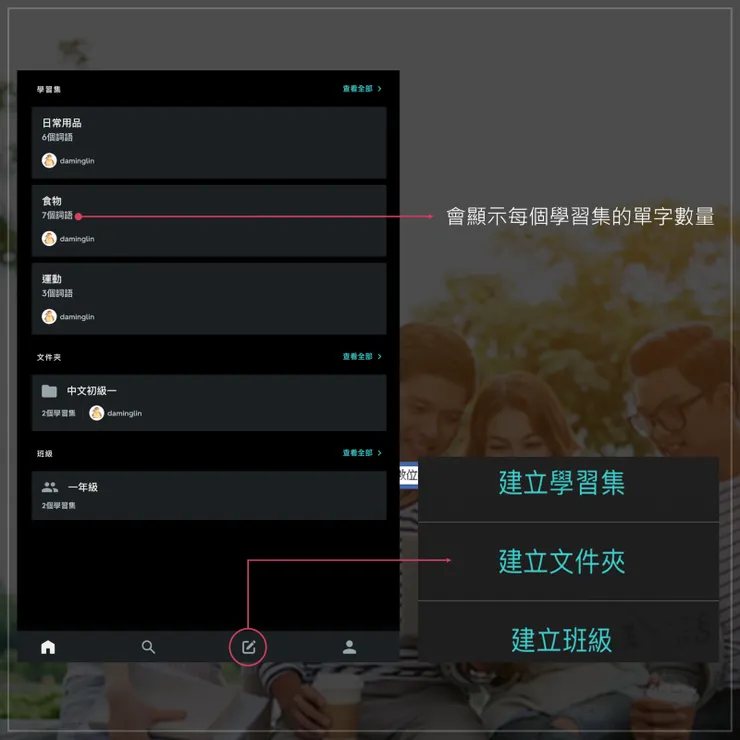Click daminglin username in 中文初級一 folder
This screenshot has width=740, height=740.
[x=125, y=413]
